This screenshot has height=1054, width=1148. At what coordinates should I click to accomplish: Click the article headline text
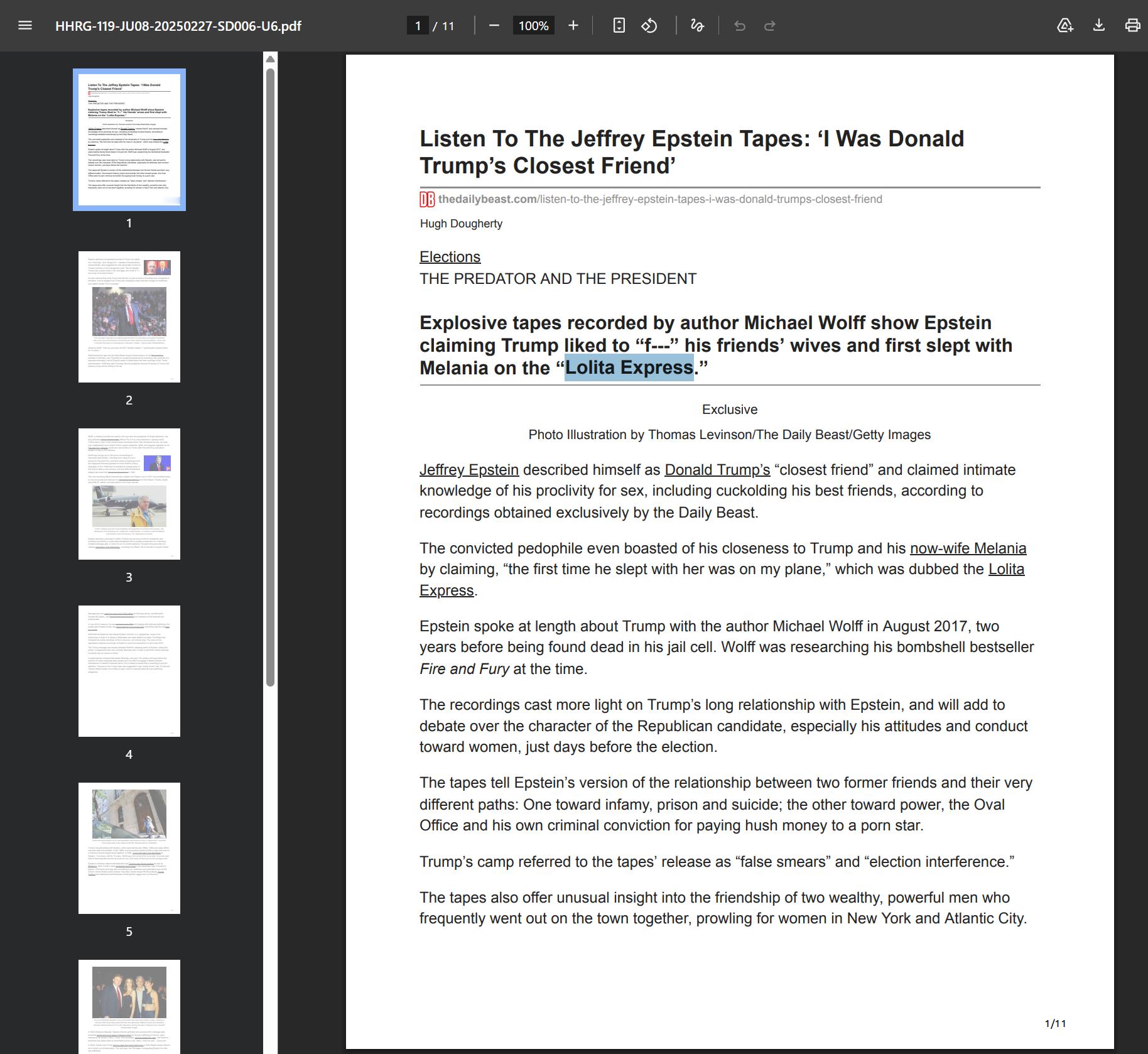691,152
